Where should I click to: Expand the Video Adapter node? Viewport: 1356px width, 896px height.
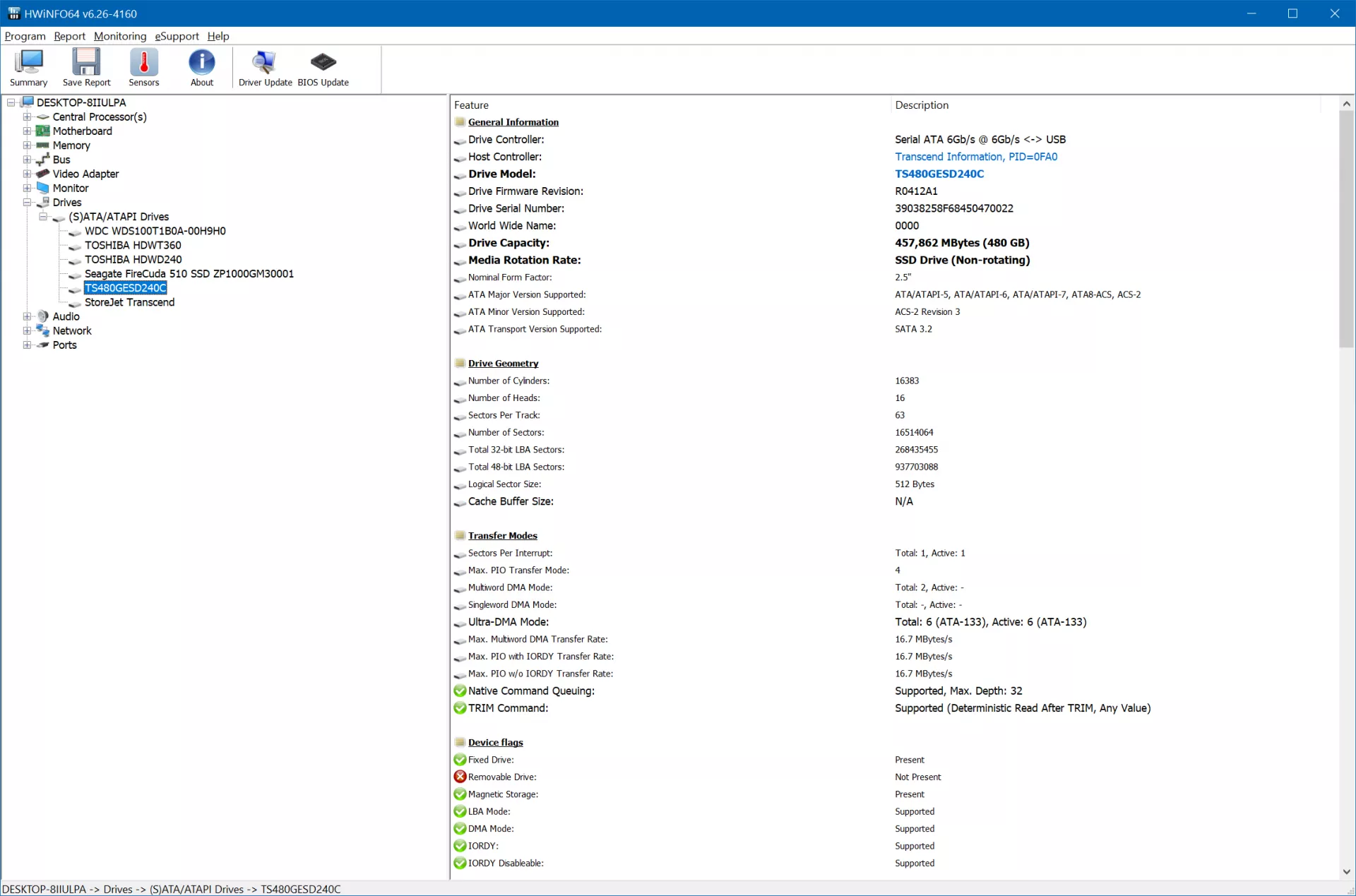(27, 174)
